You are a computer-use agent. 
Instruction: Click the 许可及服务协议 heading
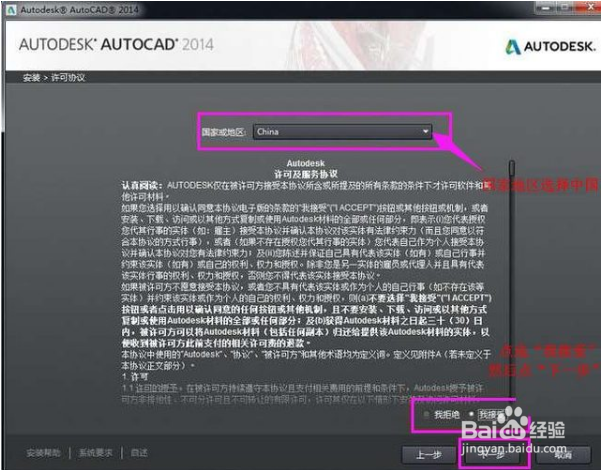pos(306,174)
